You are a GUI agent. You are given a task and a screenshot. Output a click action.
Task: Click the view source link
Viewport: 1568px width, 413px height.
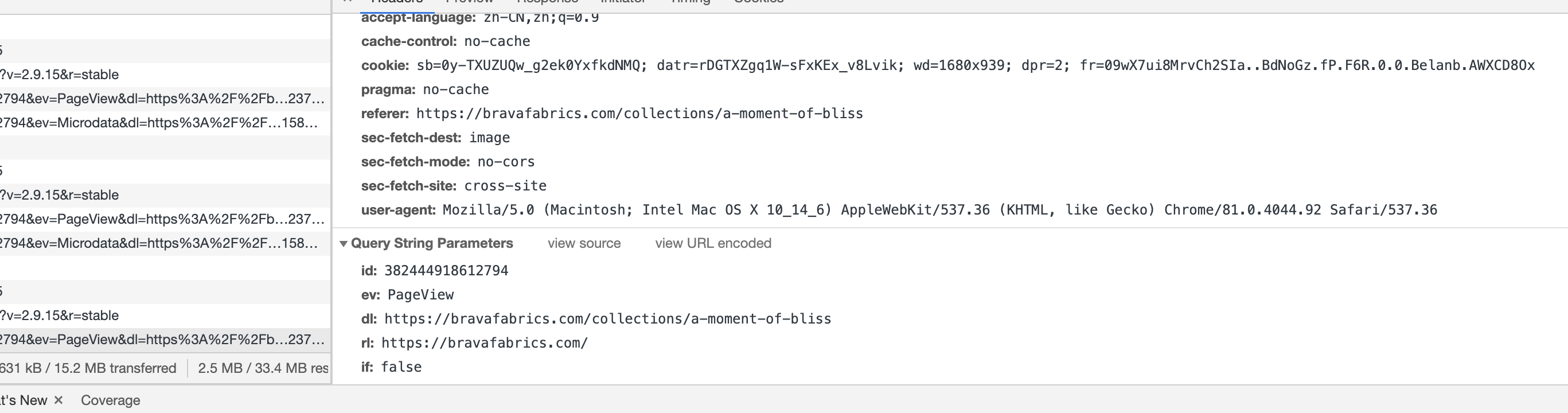click(584, 243)
